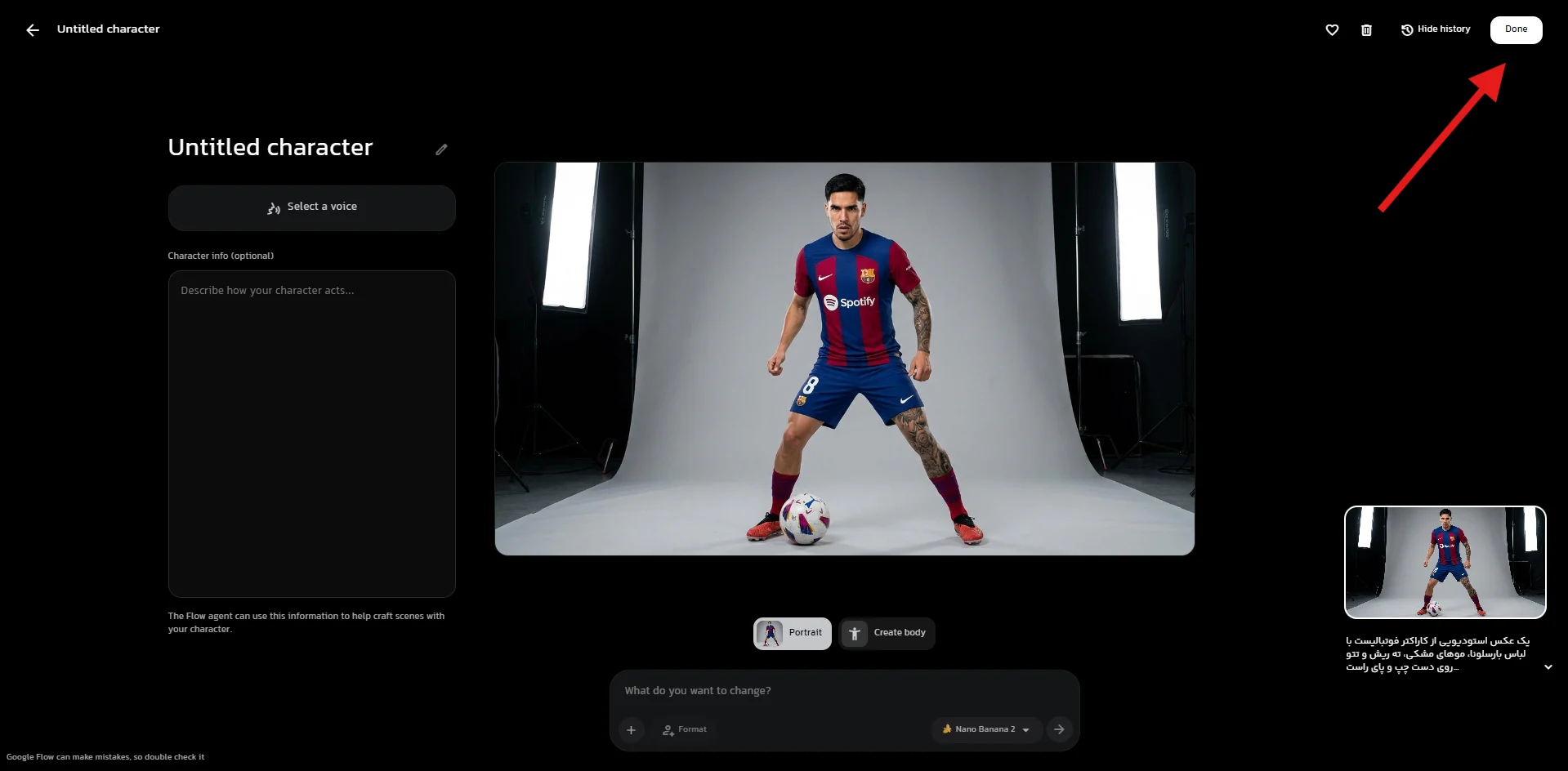Expand the history prompt text with the chevron
The height and width of the screenshot is (771, 1568).
click(1548, 667)
